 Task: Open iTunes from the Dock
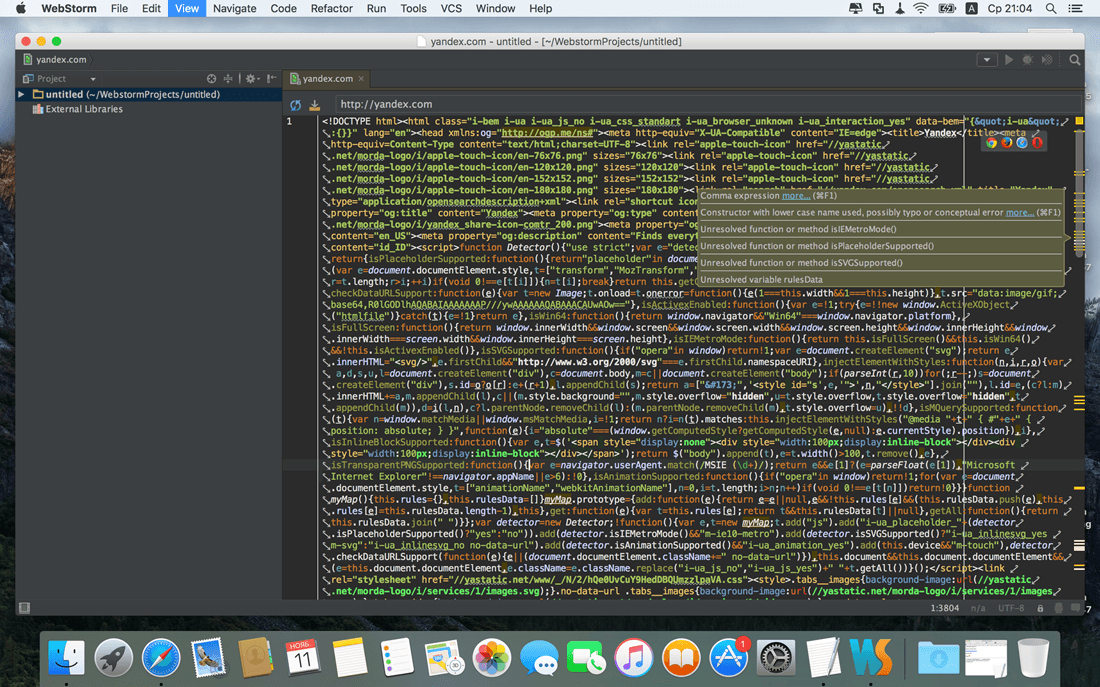pyautogui.click(x=633, y=658)
